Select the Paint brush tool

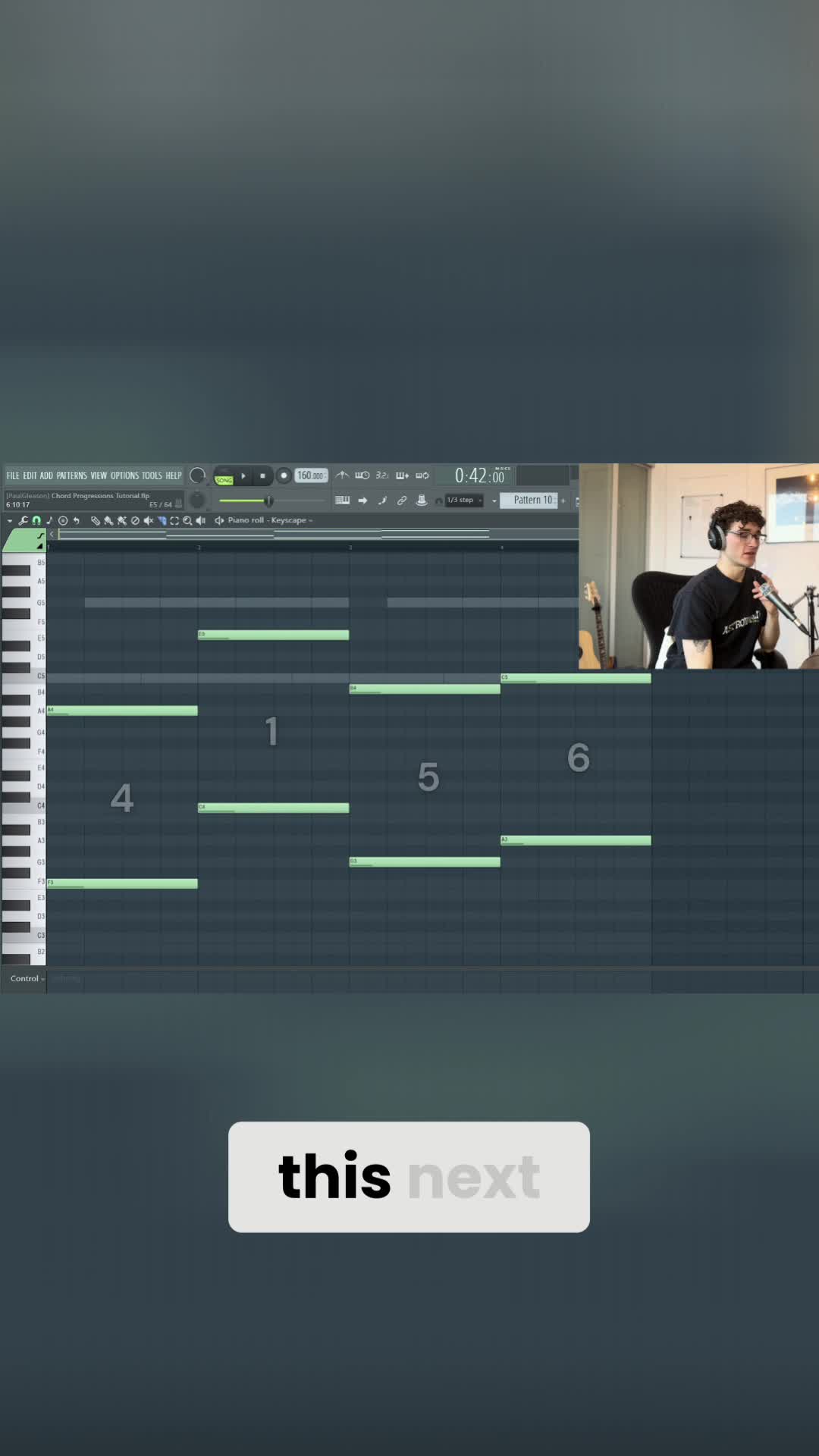(x=108, y=520)
